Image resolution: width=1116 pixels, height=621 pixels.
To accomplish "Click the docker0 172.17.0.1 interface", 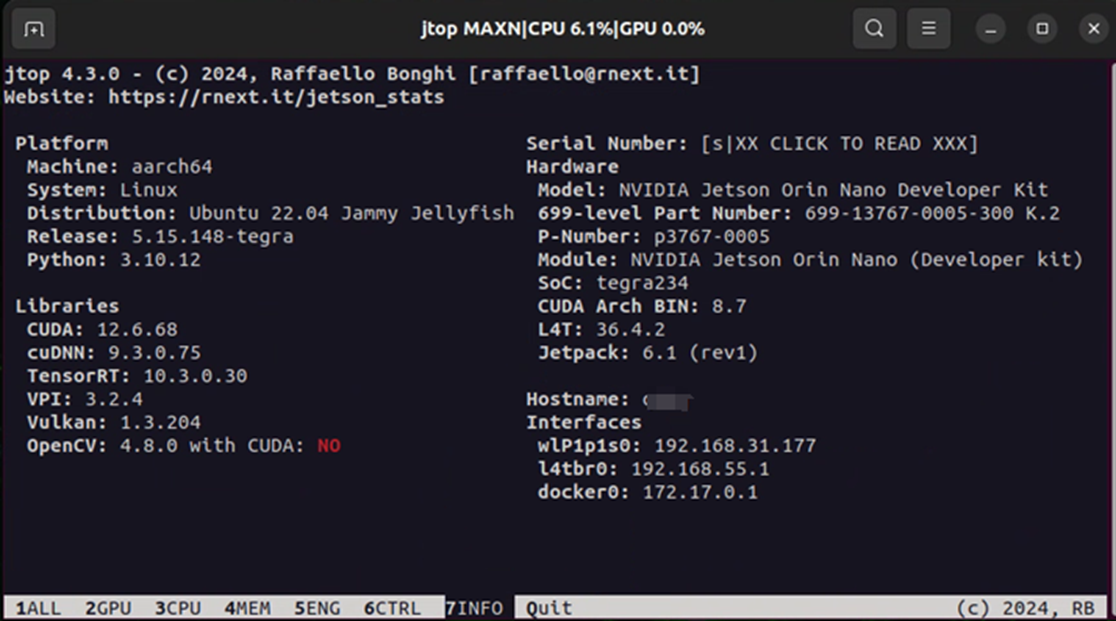I will tap(648, 493).
